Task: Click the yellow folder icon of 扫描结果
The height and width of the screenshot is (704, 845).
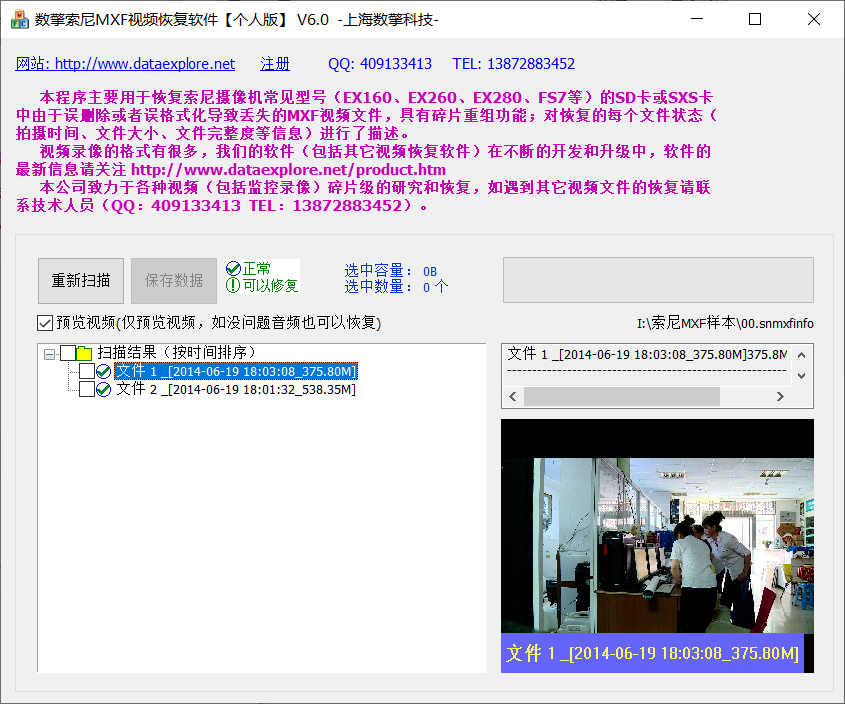Action: coord(85,353)
